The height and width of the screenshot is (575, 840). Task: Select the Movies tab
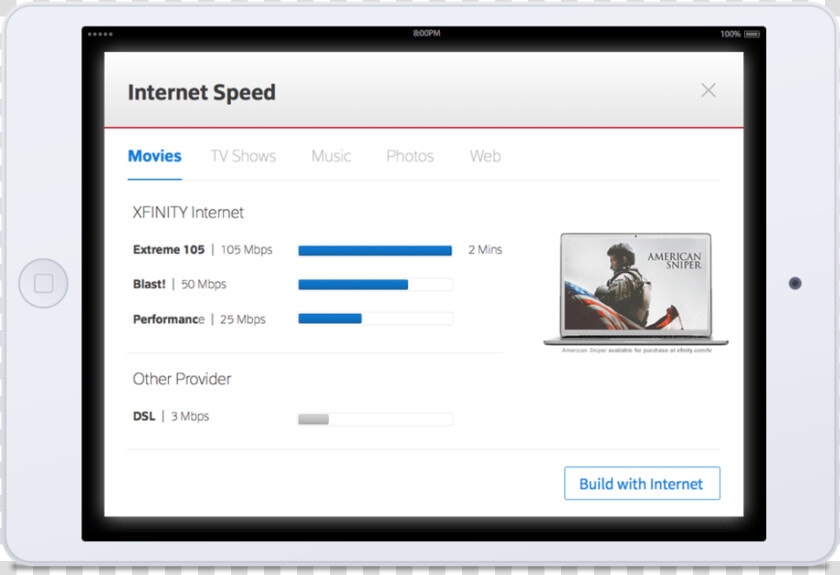tap(155, 156)
